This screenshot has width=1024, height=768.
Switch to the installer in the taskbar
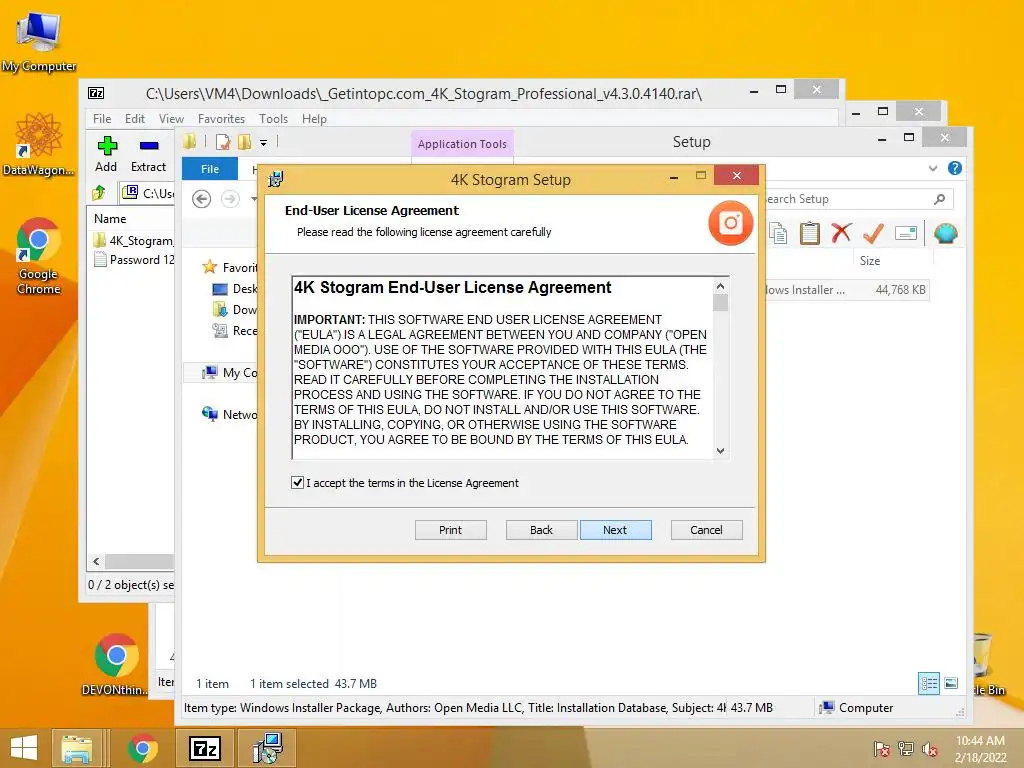(x=267, y=748)
